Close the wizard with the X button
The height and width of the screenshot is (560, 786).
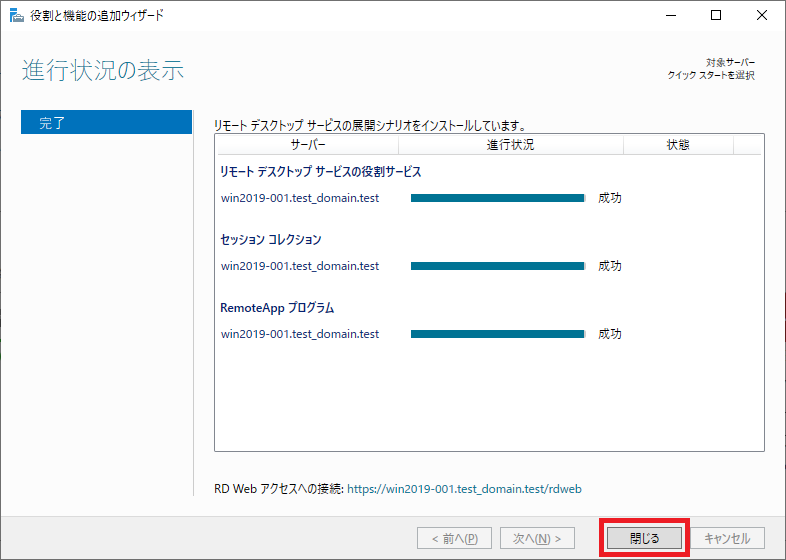coord(761,16)
